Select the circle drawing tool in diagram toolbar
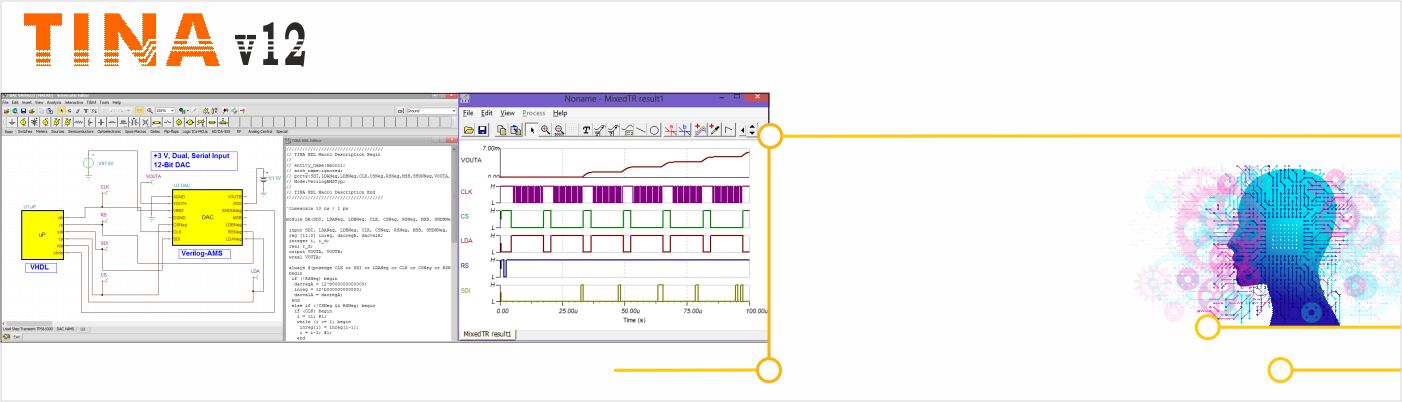Screen dimensions: 1402x402 point(655,130)
